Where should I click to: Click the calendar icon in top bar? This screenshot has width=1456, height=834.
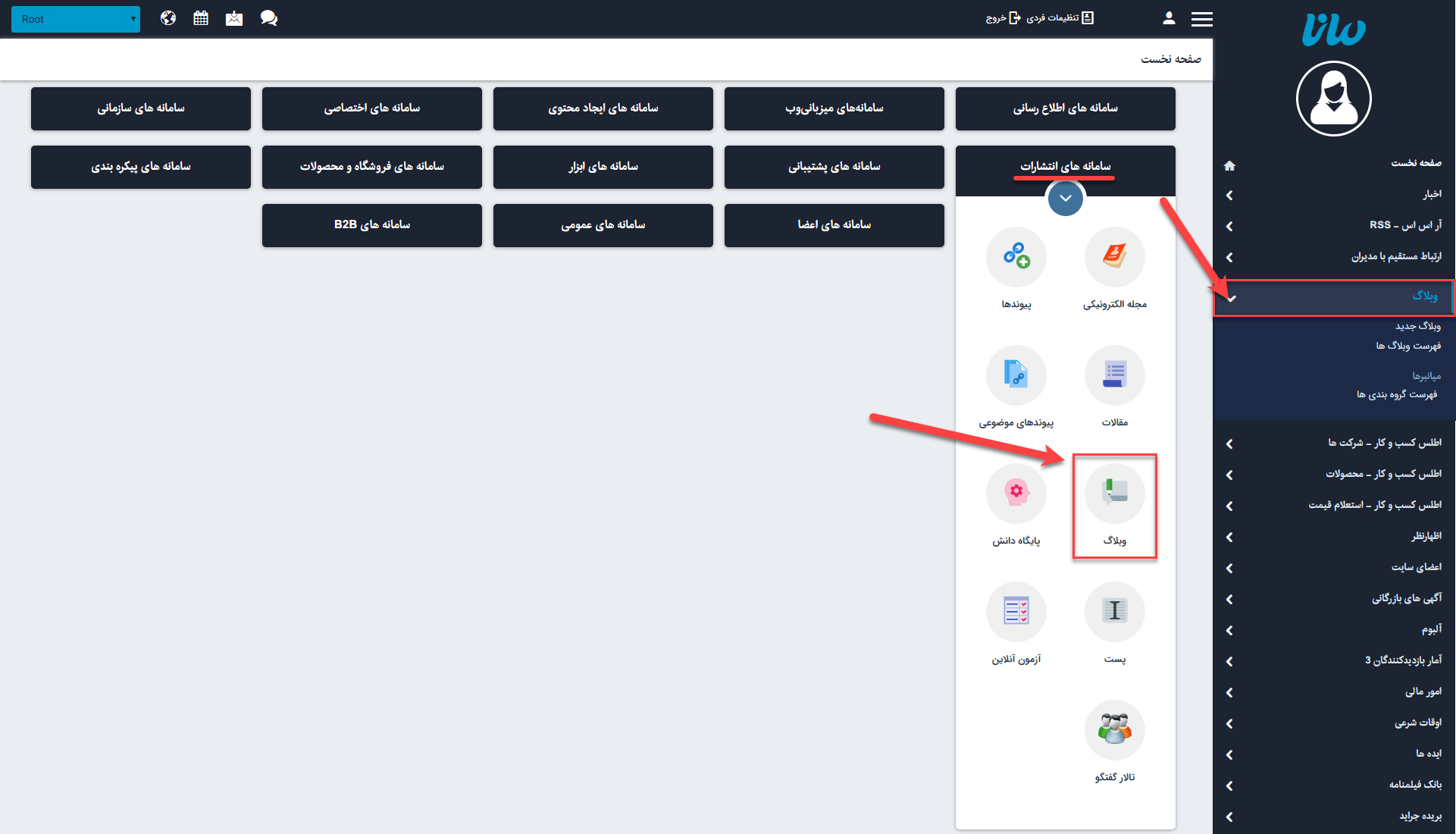[x=201, y=18]
